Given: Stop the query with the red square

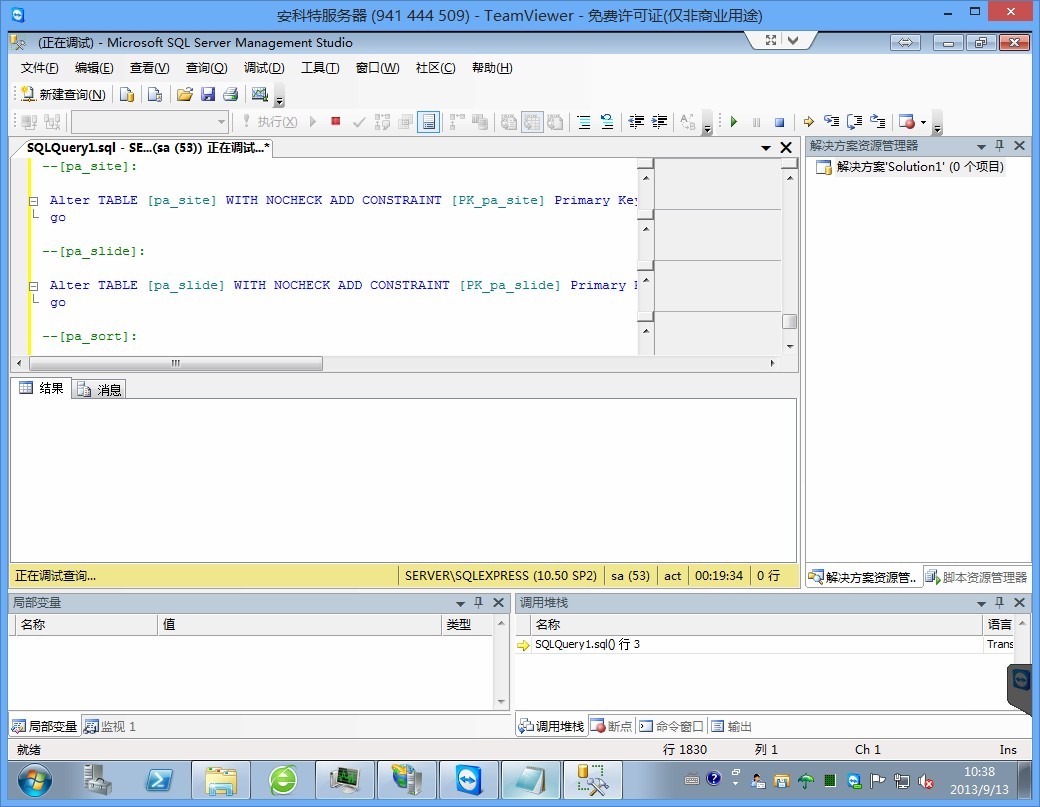Looking at the screenshot, I should tap(336, 121).
